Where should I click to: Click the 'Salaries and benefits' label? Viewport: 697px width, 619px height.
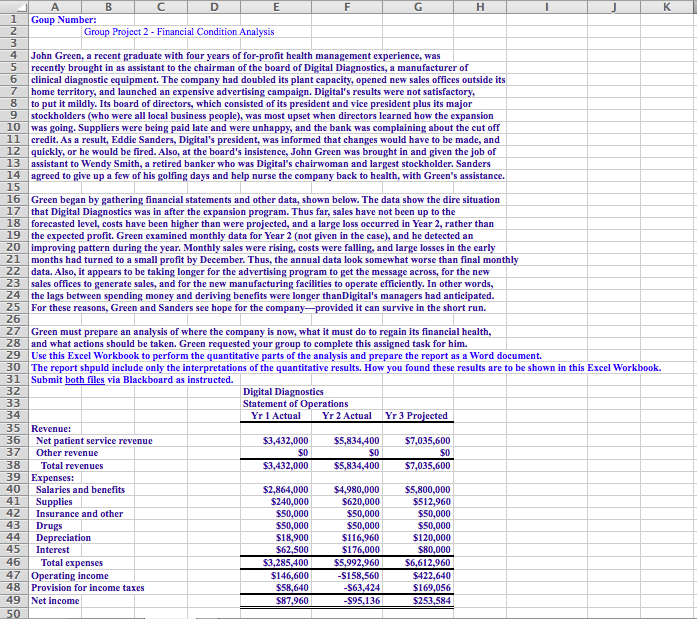tap(80, 490)
